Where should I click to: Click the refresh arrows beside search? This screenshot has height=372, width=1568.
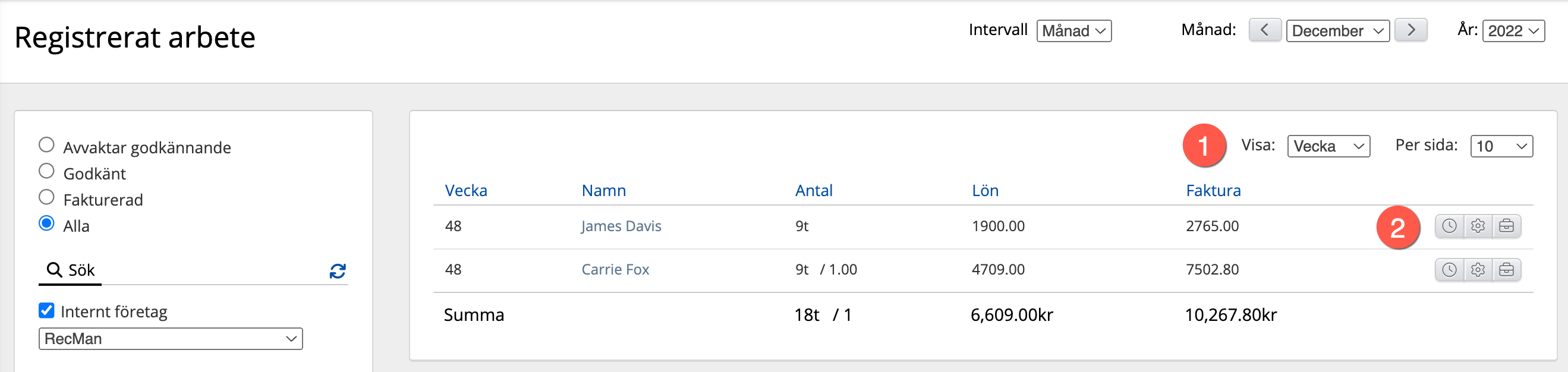pyautogui.click(x=338, y=271)
